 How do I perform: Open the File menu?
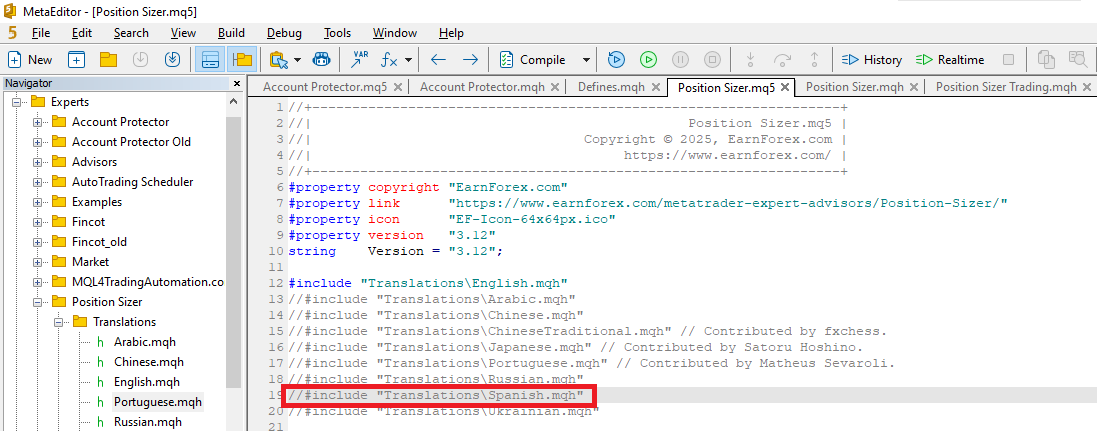click(41, 33)
